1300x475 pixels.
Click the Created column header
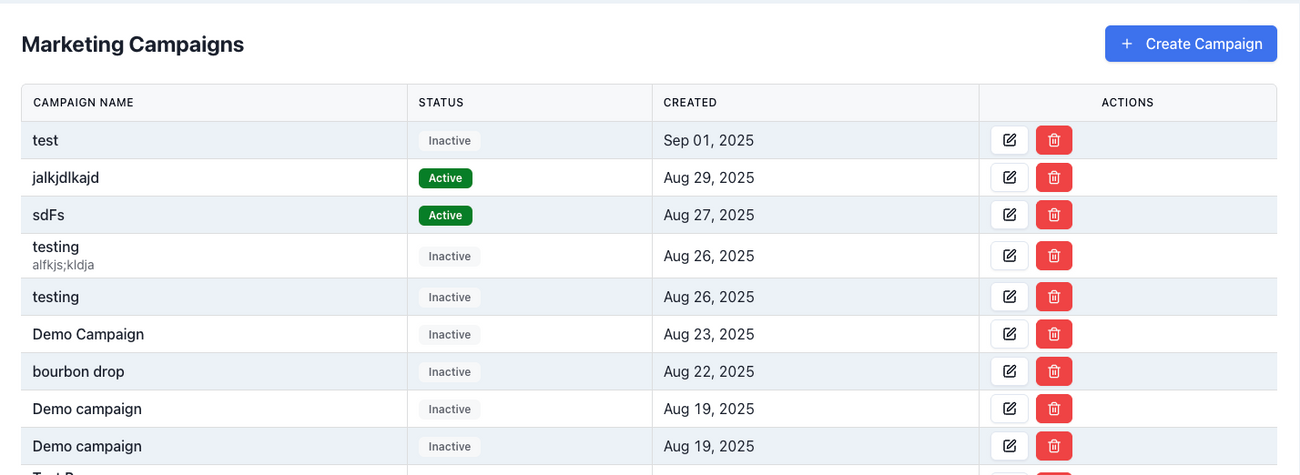click(x=690, y=103)
